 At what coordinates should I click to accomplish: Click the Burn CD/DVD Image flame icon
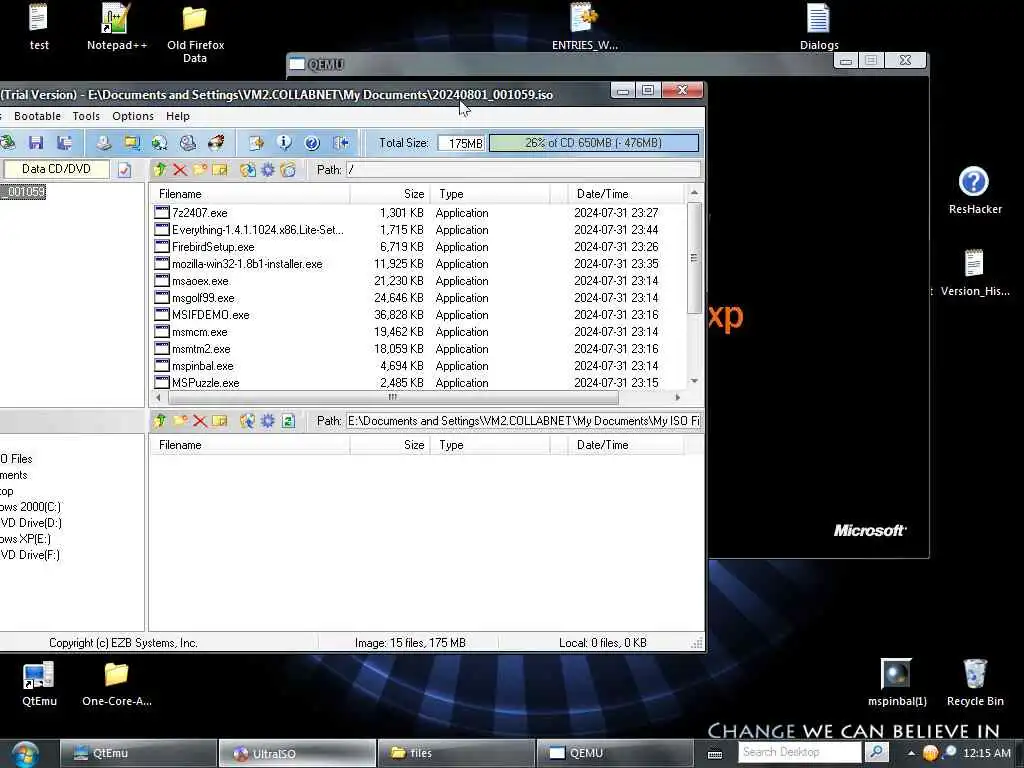[x=216, y=142]
